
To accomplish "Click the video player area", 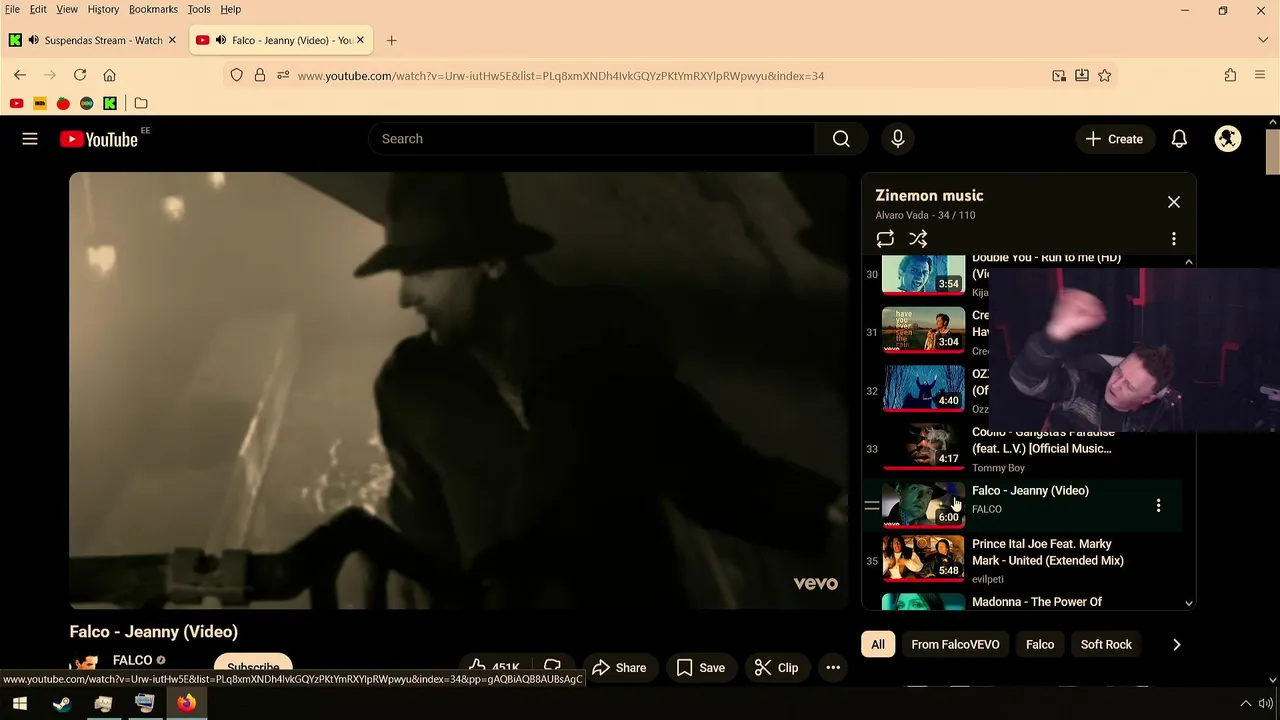I will point(458,391).
